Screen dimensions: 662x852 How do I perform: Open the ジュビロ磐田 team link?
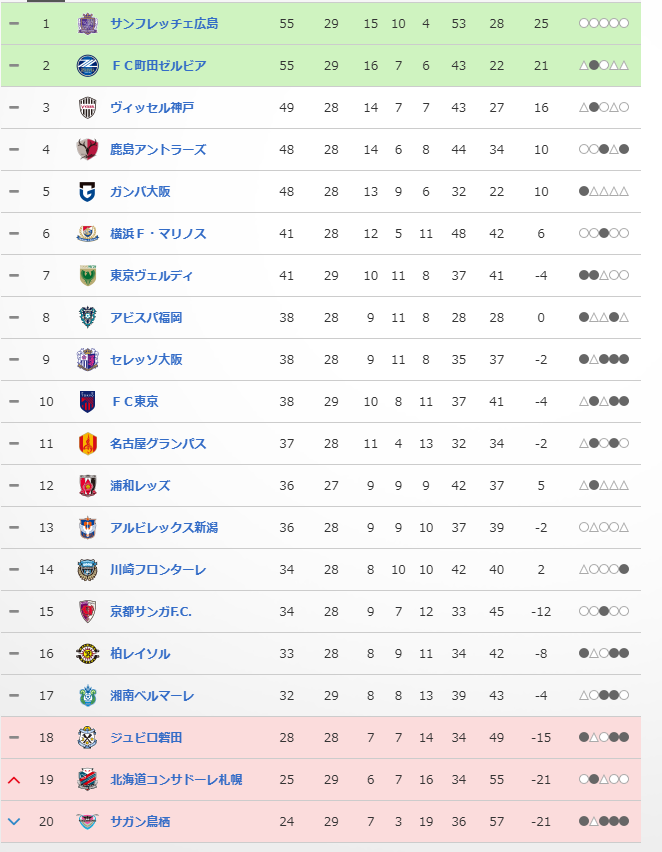(x=146, y=737)
